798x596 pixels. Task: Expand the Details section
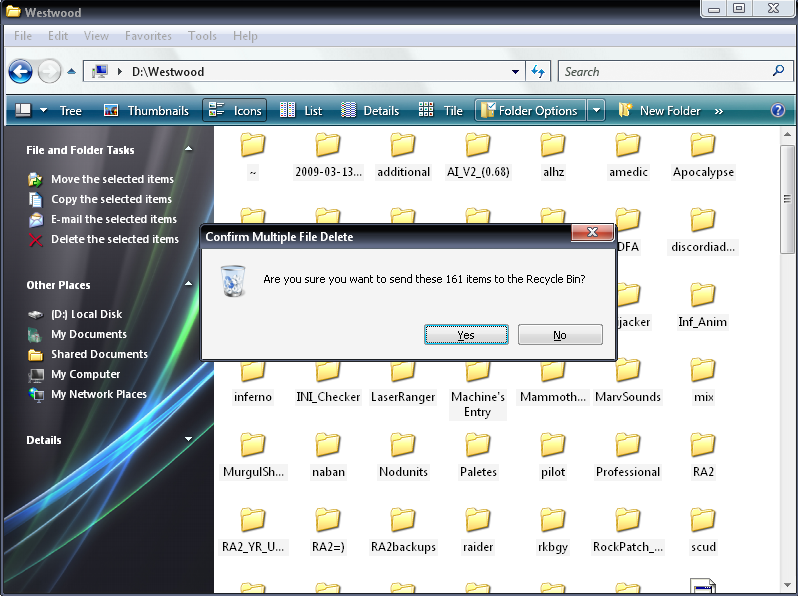pos(189,439)
